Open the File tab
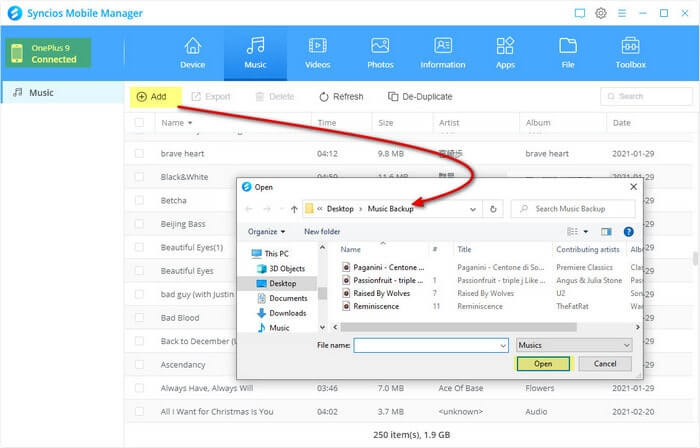 [x=568, y=53]
